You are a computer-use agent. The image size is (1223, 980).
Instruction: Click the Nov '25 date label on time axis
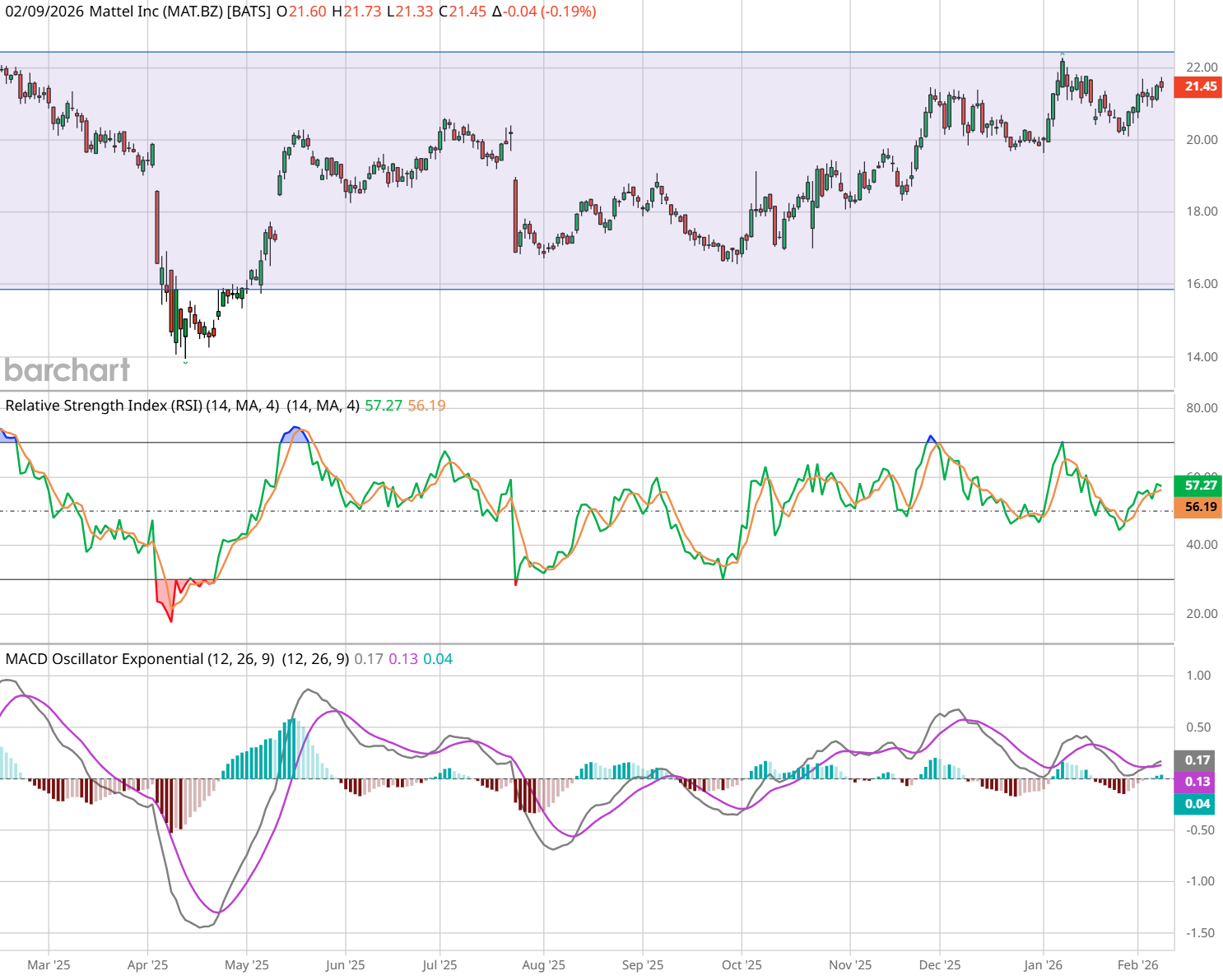pos(850,965)
